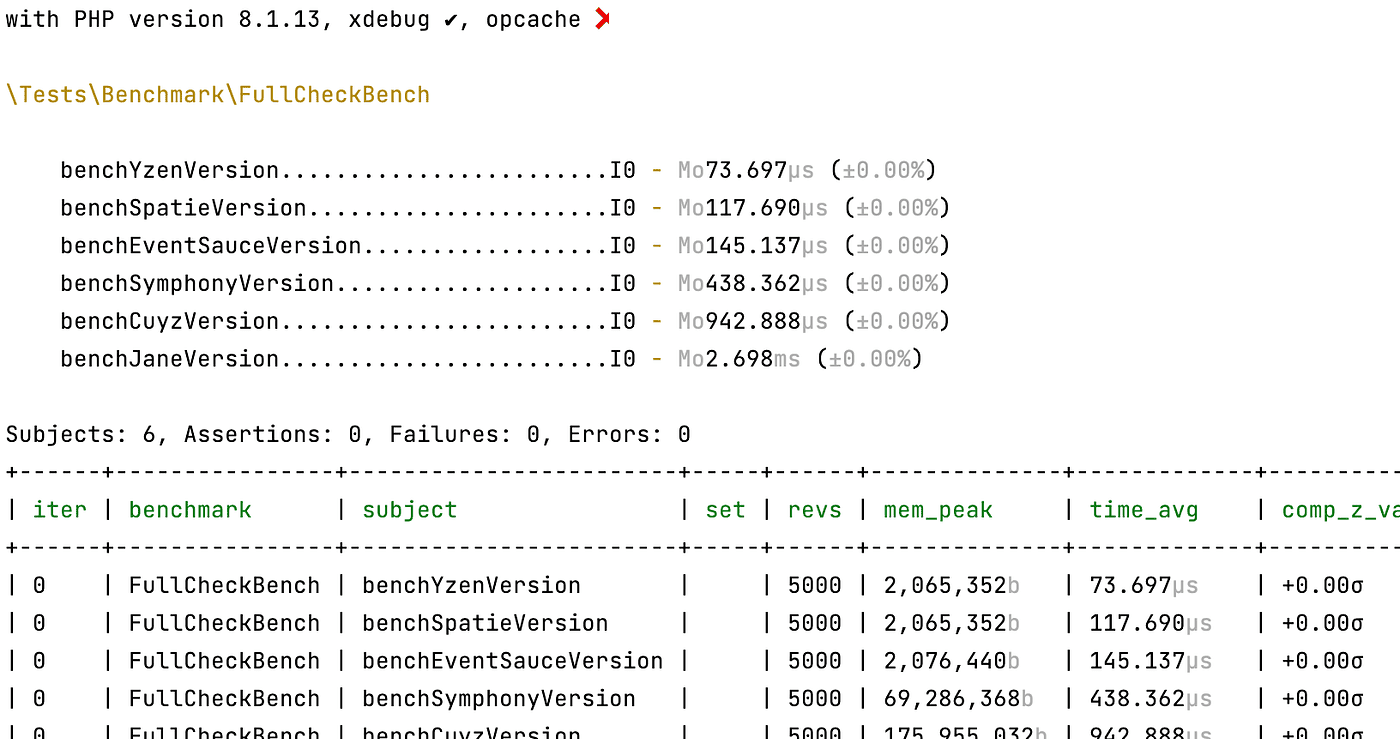
Task: Click the 2,076,440b mem_peak value
Action: pos(952,661)
